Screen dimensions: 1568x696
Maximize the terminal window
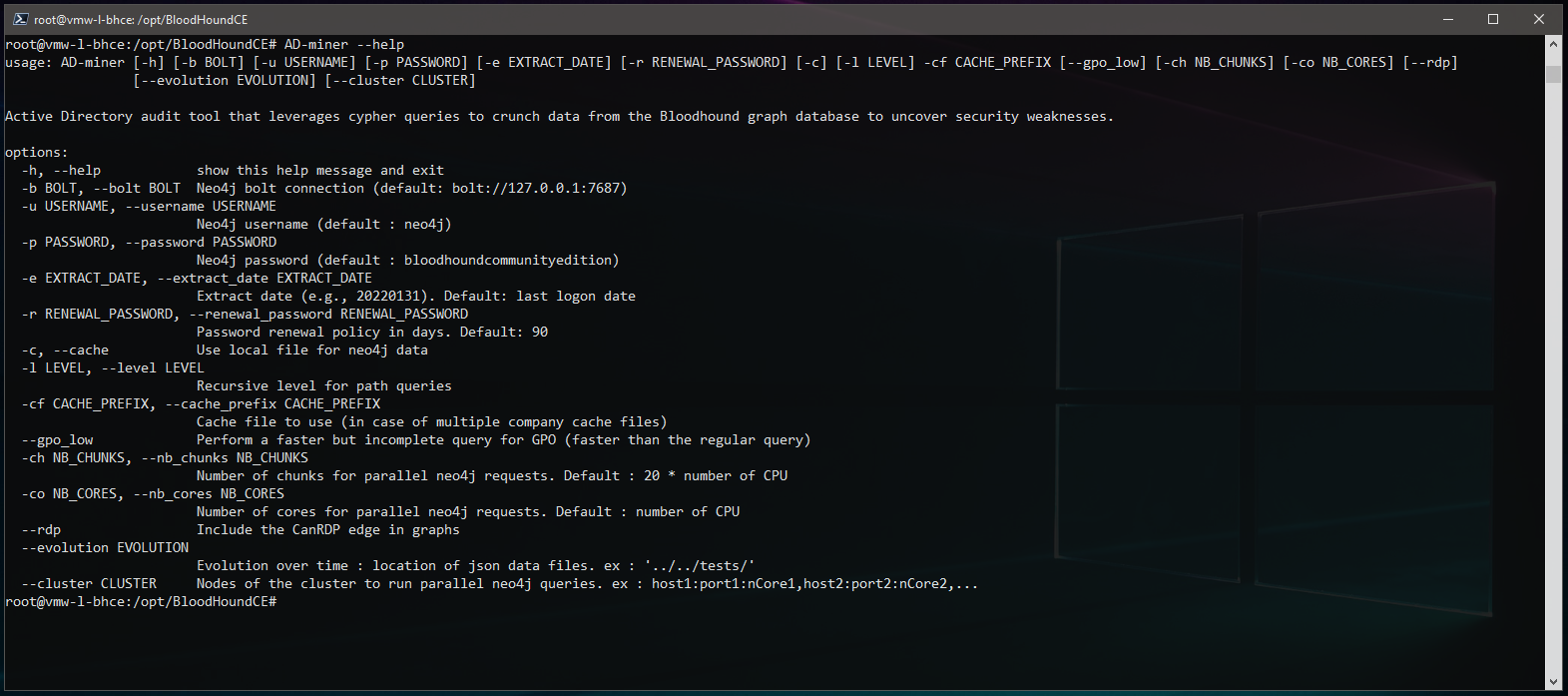[1493, 19]
